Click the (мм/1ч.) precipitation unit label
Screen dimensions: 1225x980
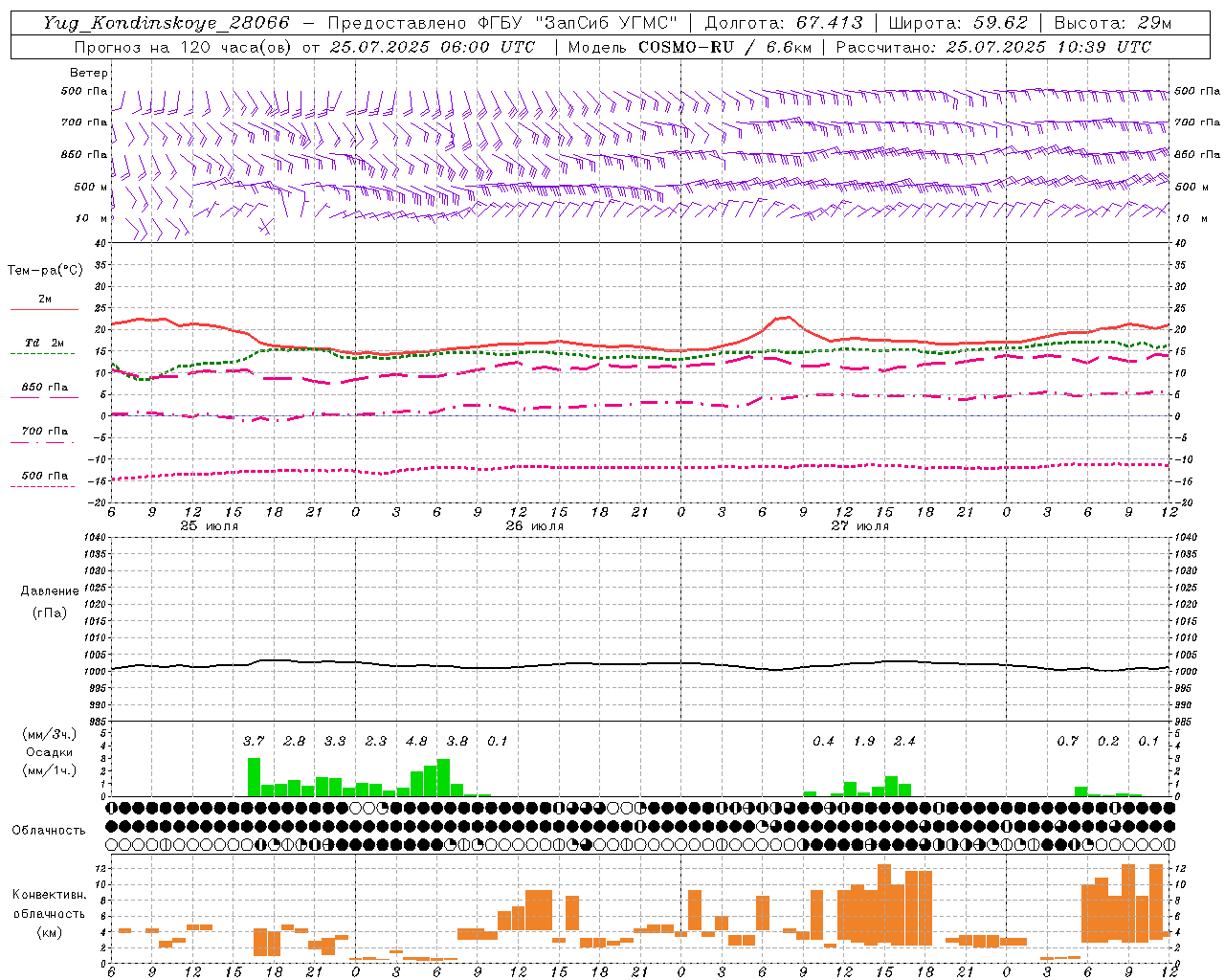(x=49, y=770)
